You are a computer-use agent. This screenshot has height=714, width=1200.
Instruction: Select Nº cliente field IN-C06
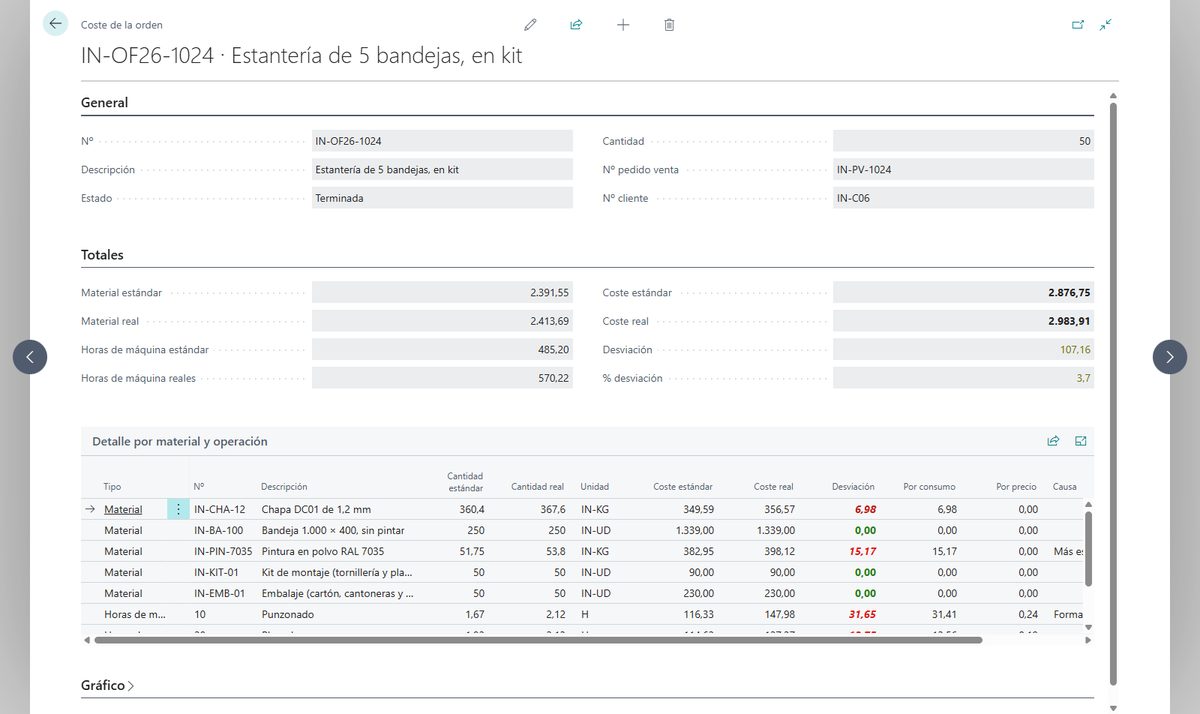(x=963, y=198)
